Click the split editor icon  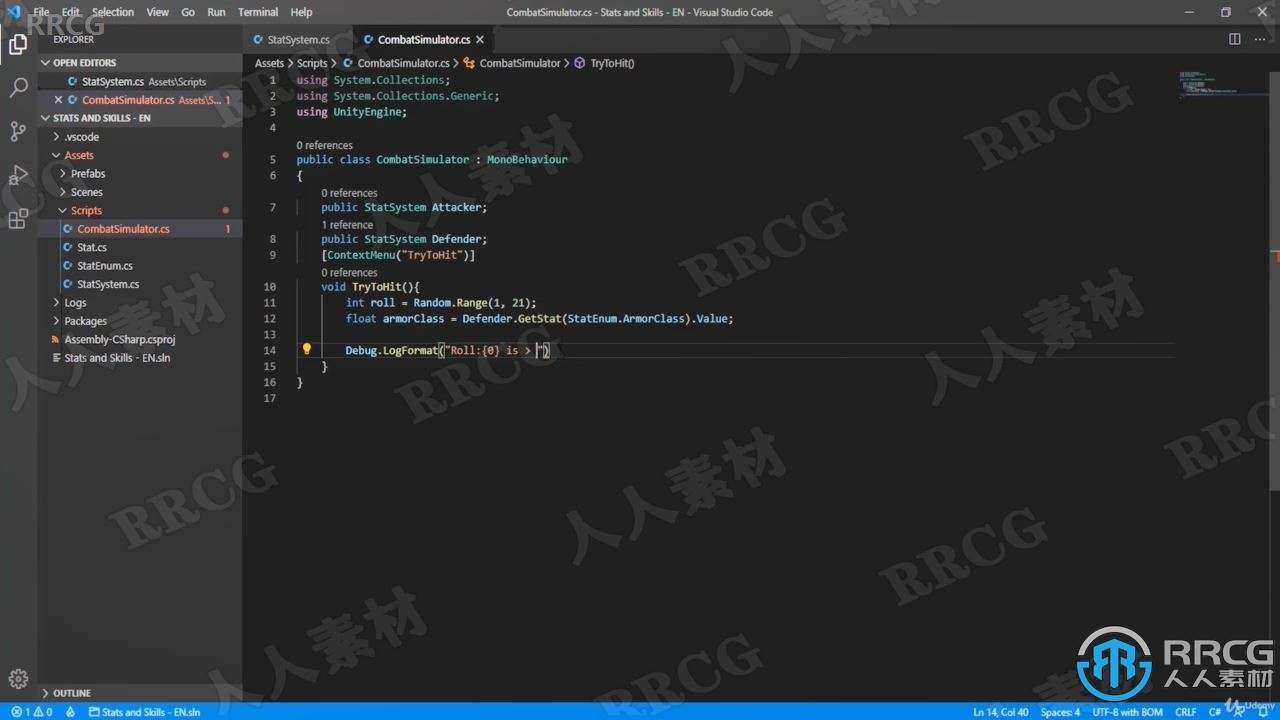1235,39
